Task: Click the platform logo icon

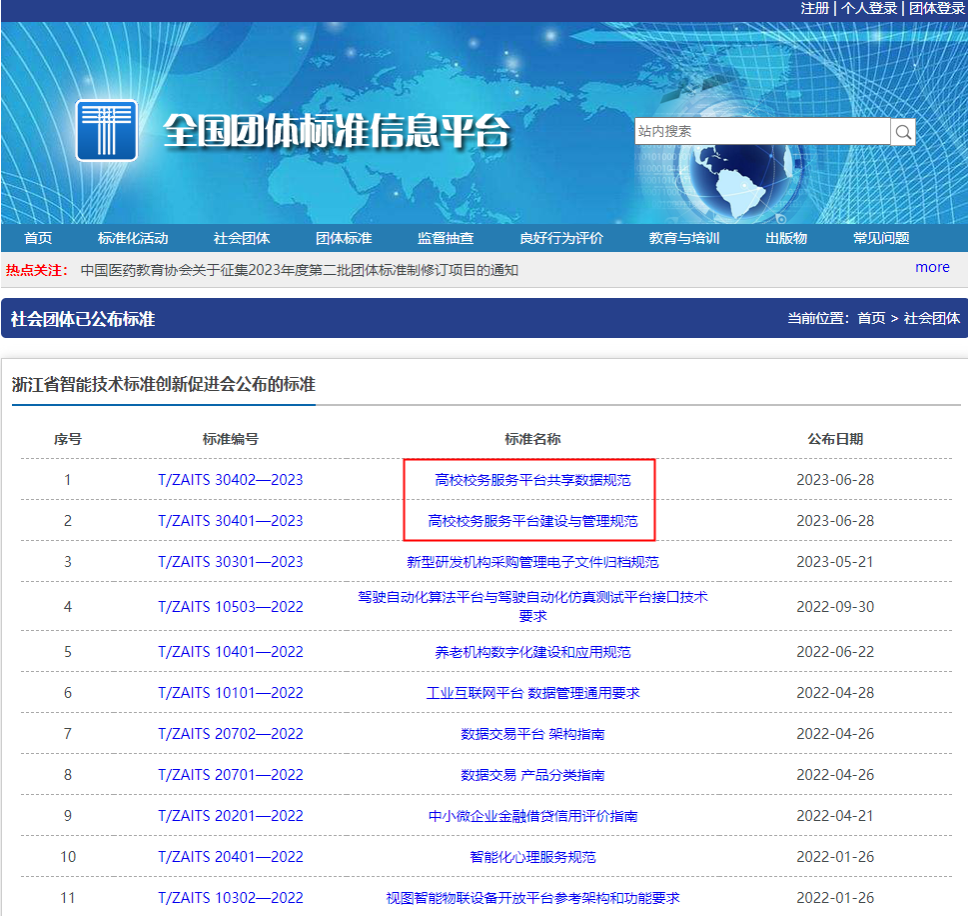Action: click(x=107, y=130)
